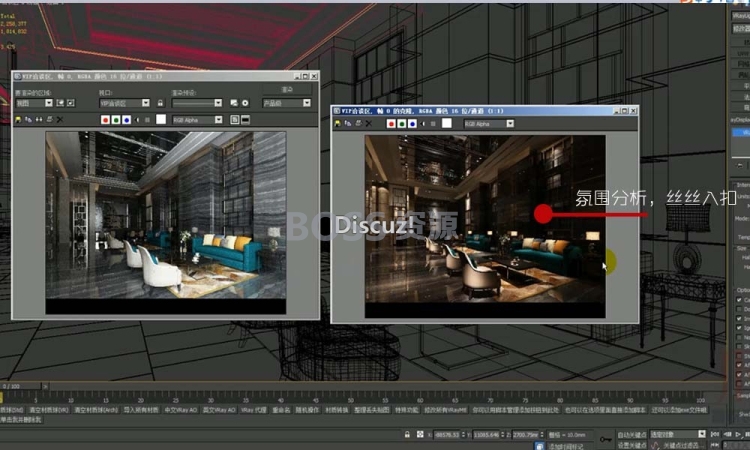750x450 pixels.
Task: Click the 0 / 100 time slider
Action: pyautogui.click(x=21, y=386)
